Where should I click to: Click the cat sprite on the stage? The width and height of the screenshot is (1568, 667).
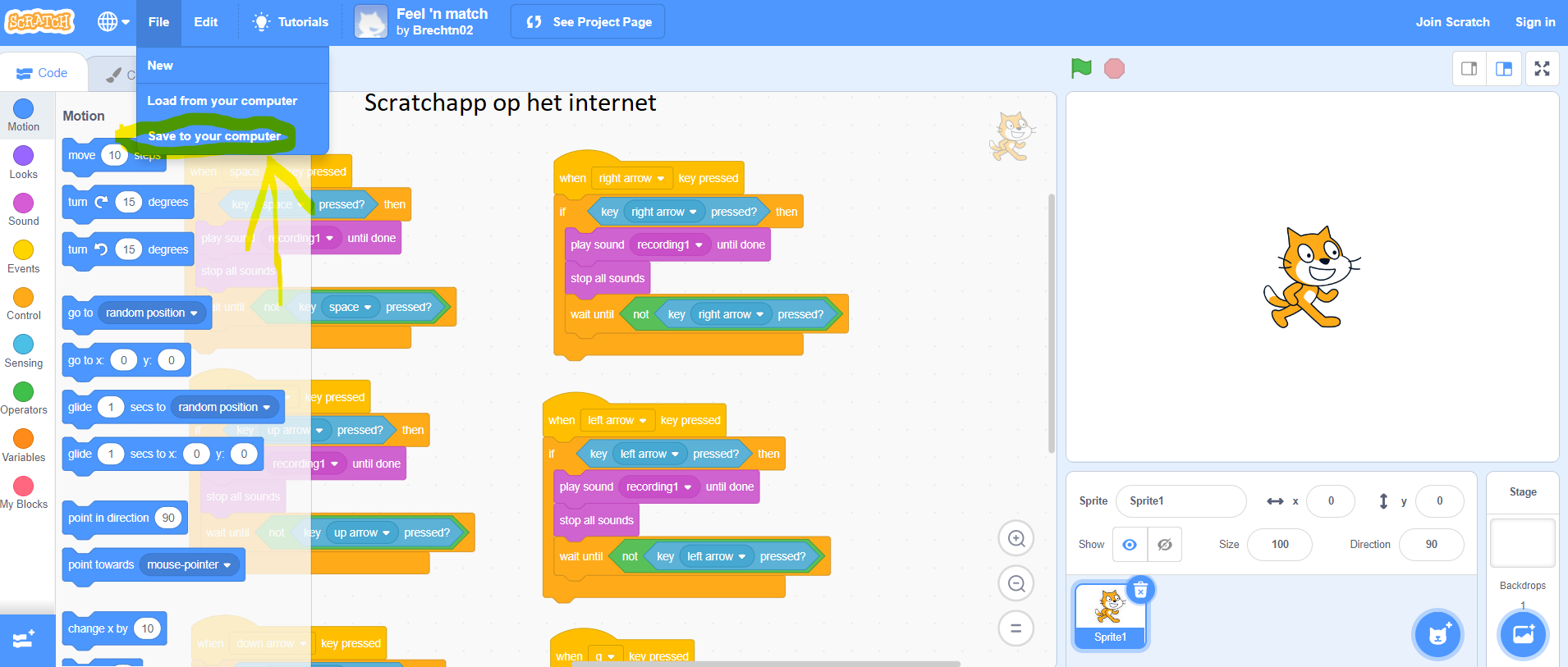pos(1311,277)
